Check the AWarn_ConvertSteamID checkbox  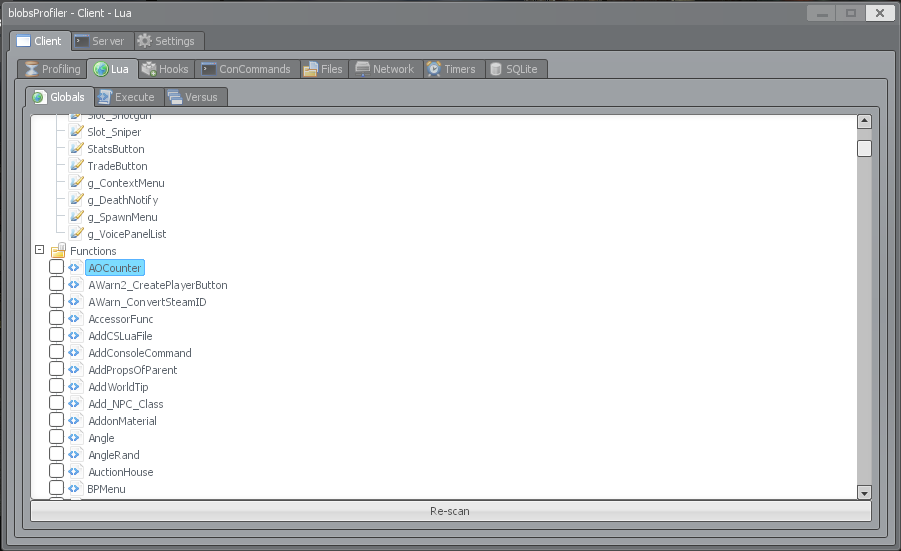coord(56,300)
